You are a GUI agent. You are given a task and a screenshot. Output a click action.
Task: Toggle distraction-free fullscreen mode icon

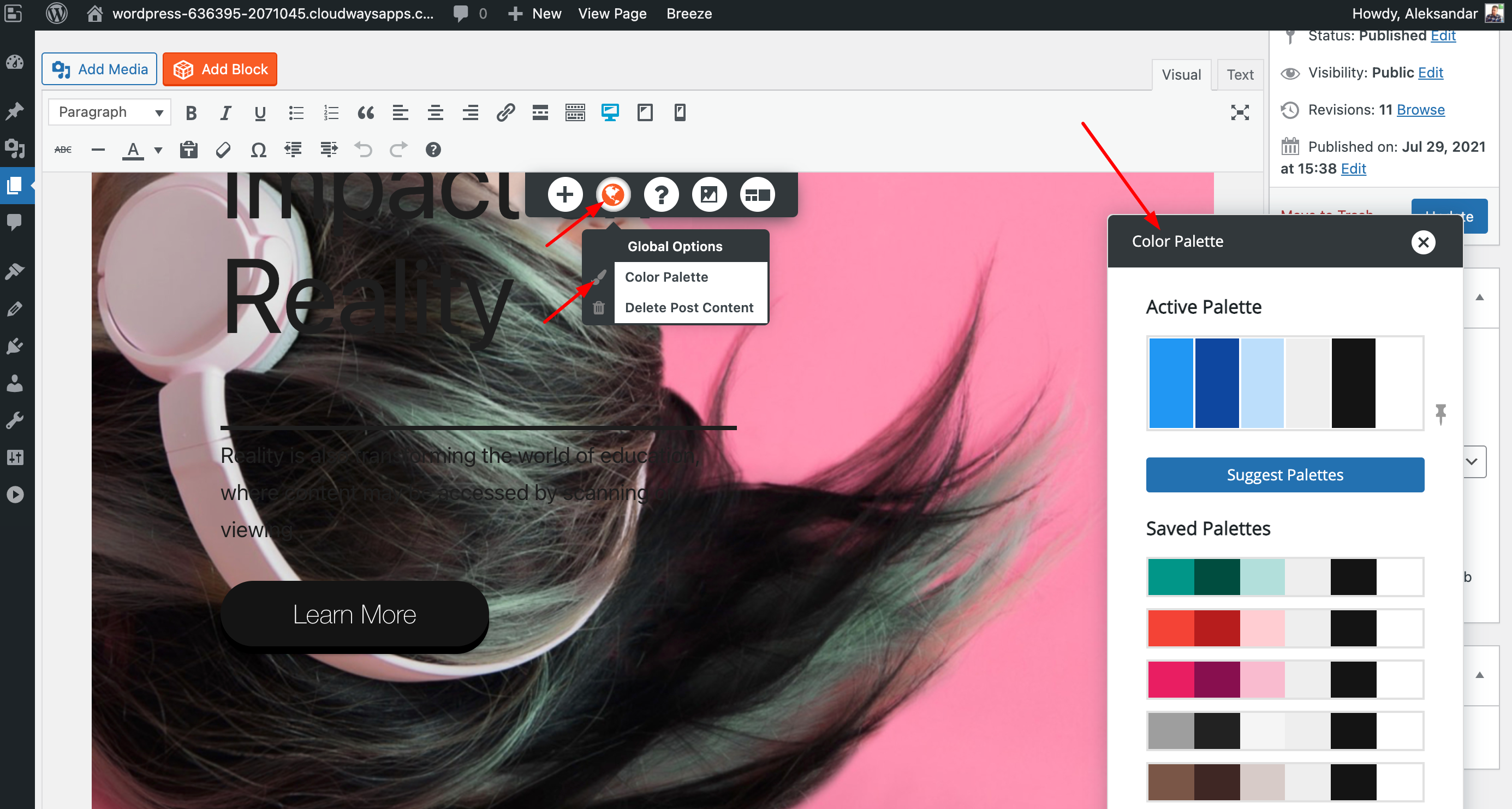pos(1240,112)
